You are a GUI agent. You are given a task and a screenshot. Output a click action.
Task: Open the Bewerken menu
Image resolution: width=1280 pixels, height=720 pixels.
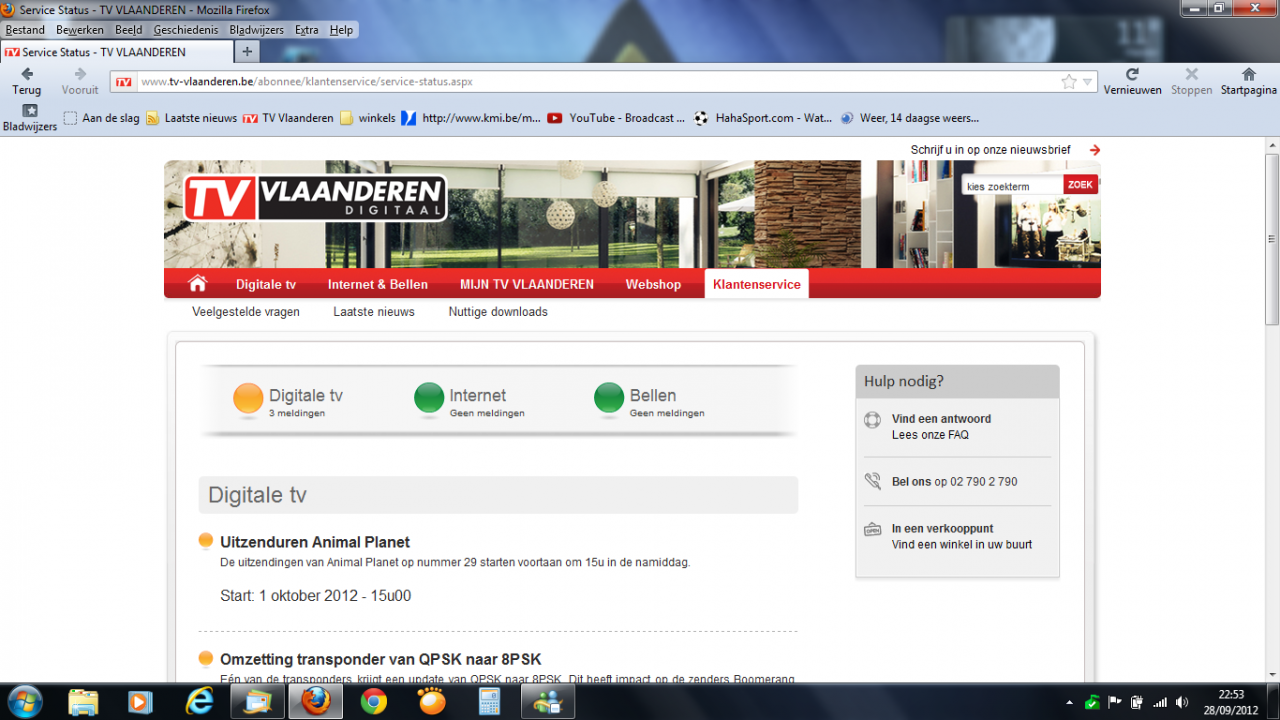tap(80, 30)
